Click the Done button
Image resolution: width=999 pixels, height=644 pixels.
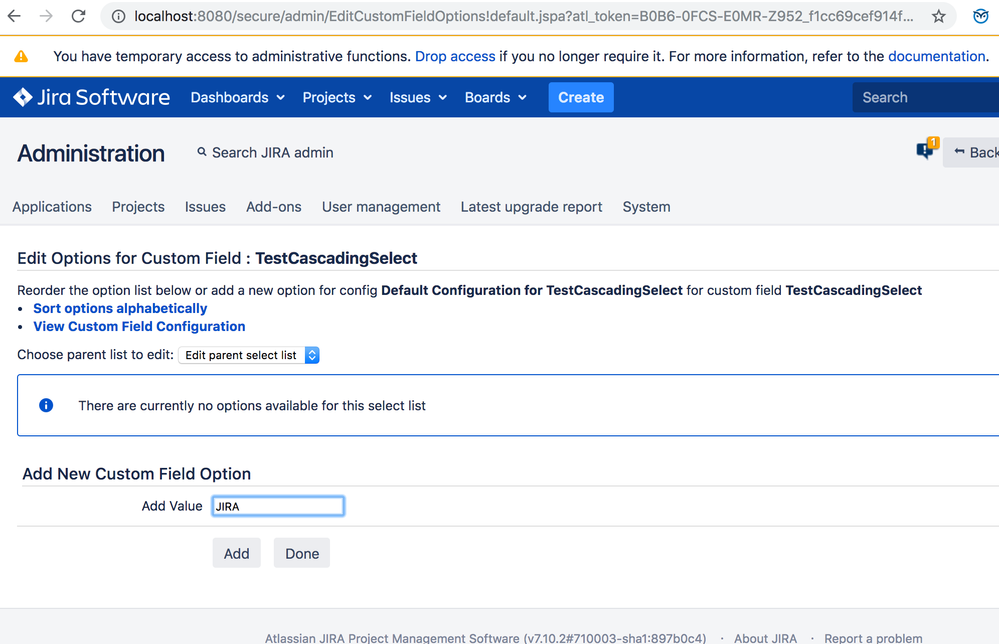tap(302, 553)
